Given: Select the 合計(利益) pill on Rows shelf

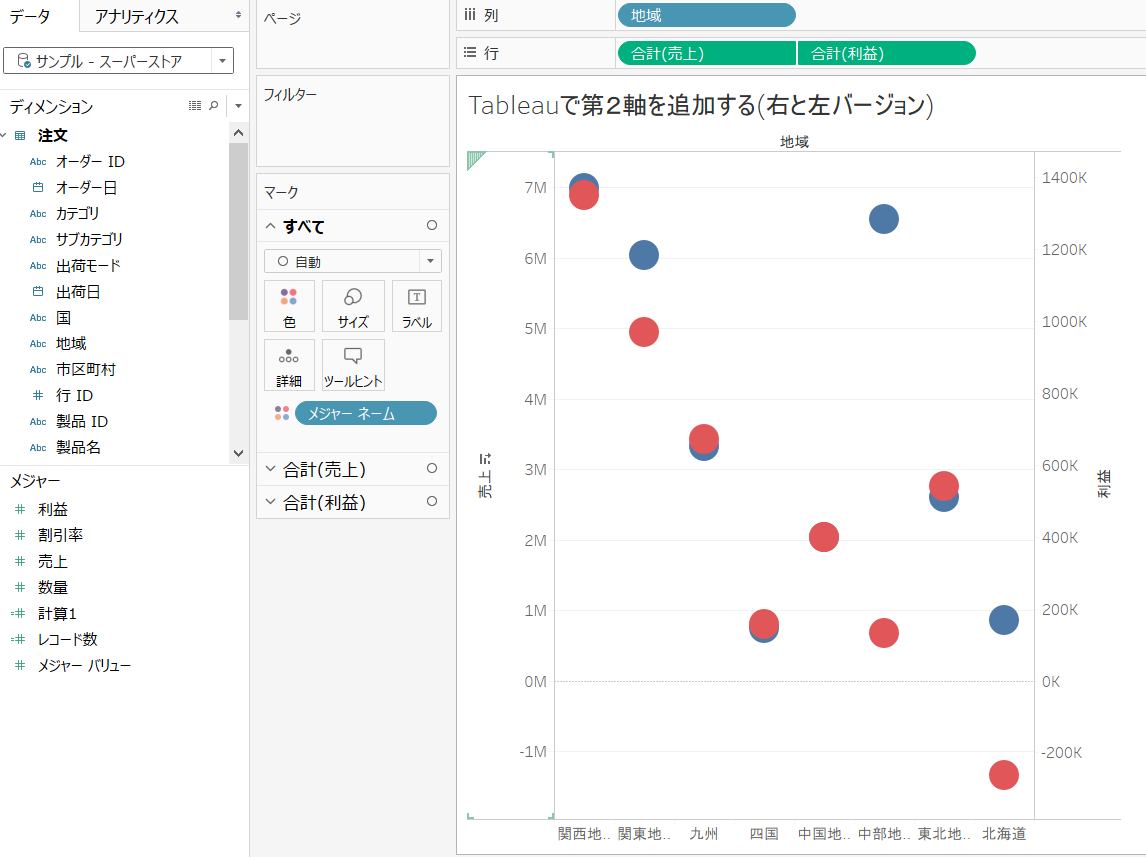Looking at the screenshot, I should (886, 51).
